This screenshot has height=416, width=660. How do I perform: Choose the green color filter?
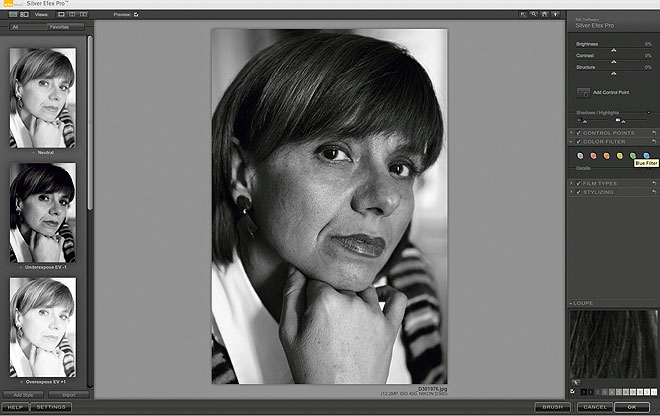point(633,156)
